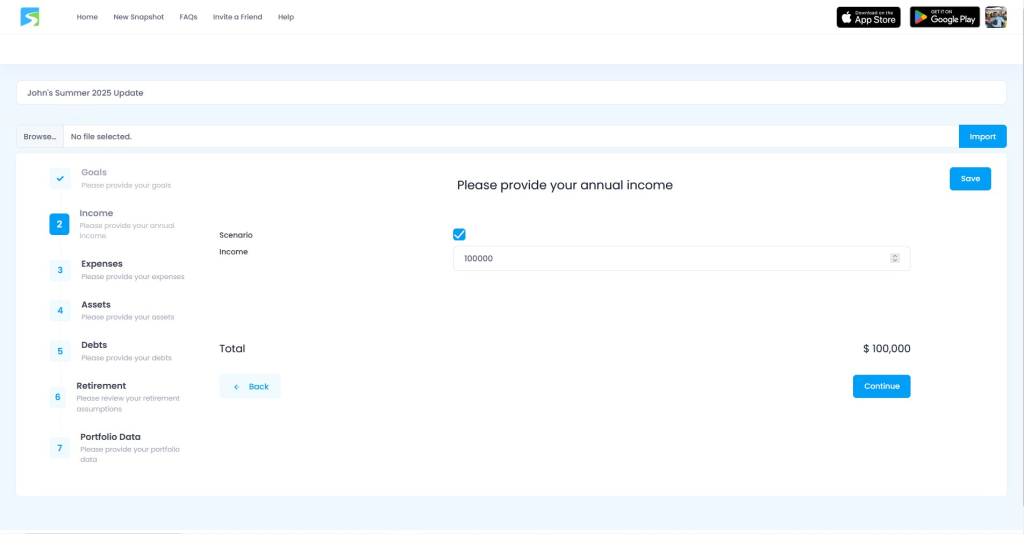Save the snapshot with Save button
This screenshot has height=534, width=1024.
pyautogui.click(x=970, y=178)
